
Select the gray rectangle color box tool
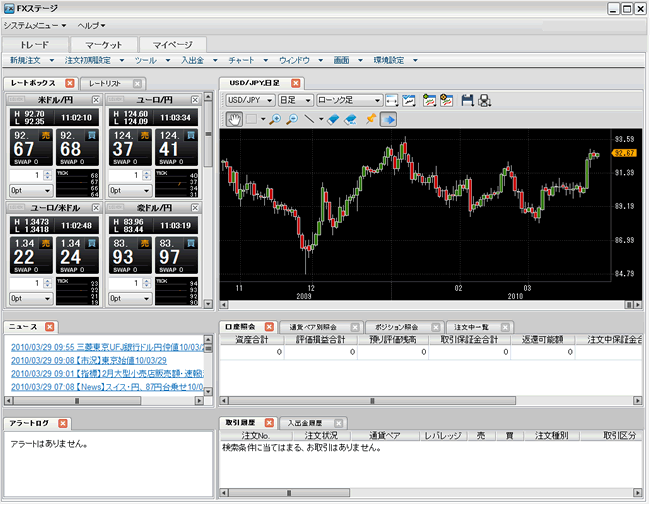(x=251, y=119)
